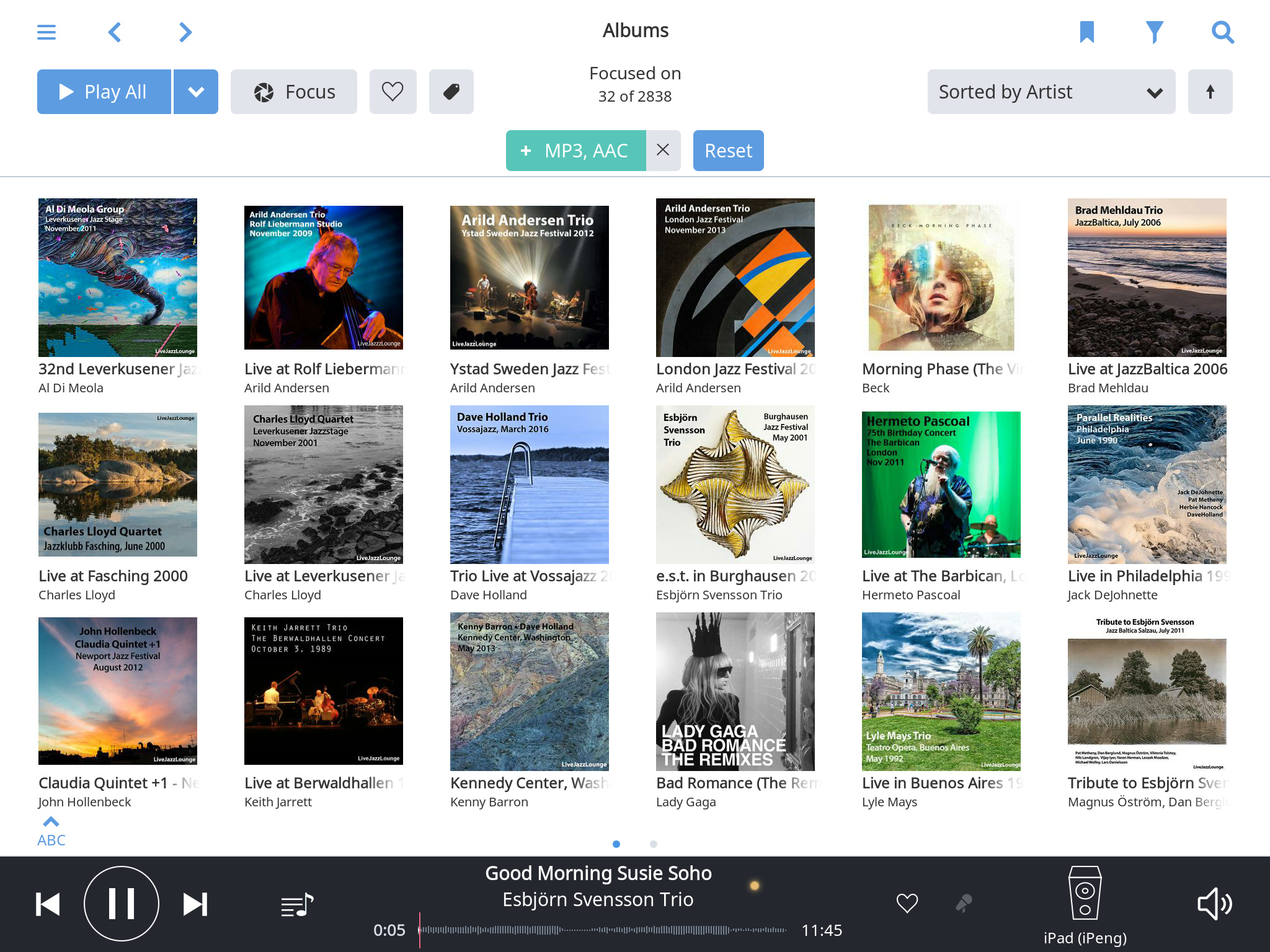Go forward with the right arrow
This screenshot has height=952, width=1270.
[185, 32]
